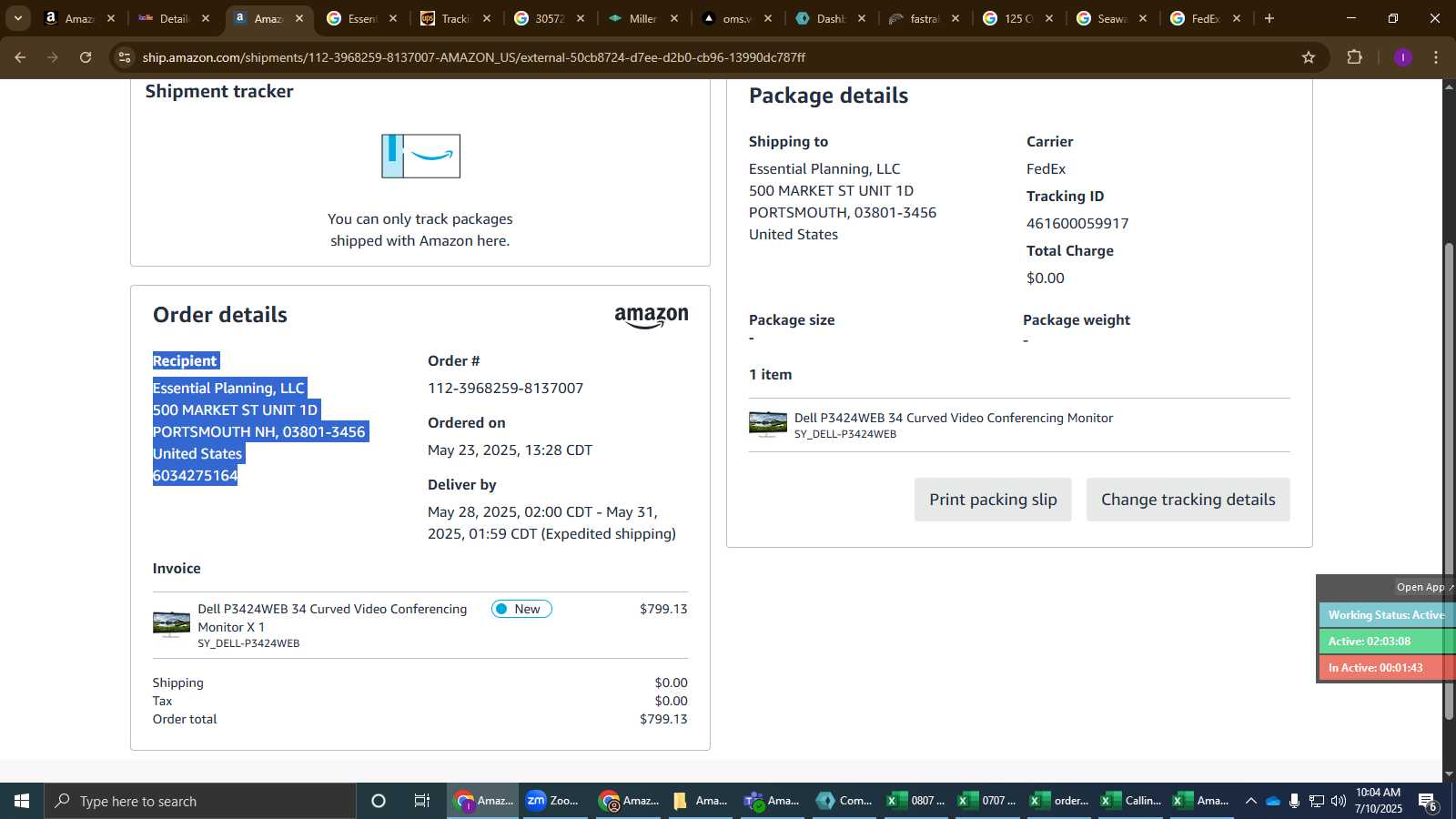
Task: Go back to previous page
Action: coord(20,57)
